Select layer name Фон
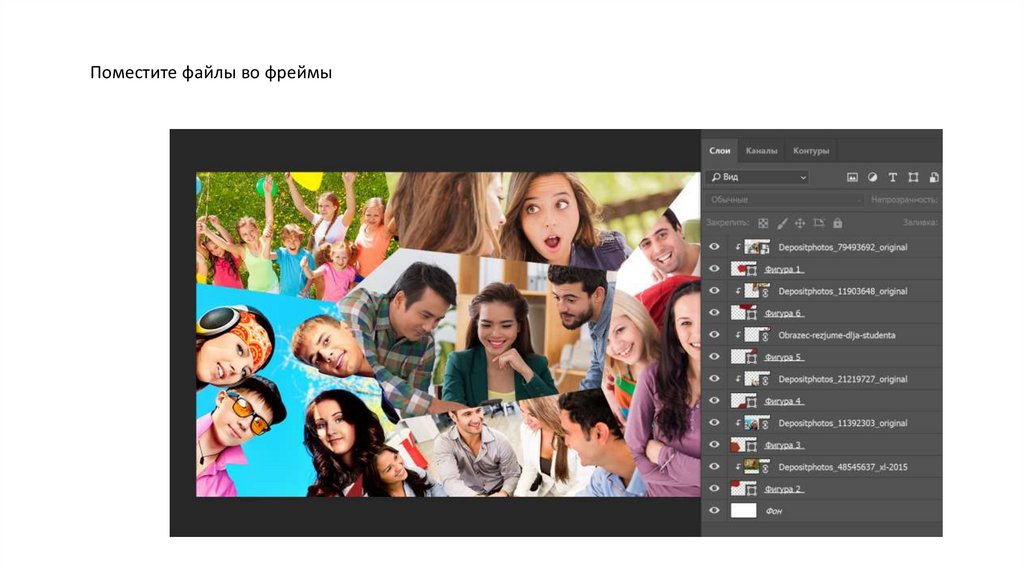Screen dimensions: 1024x574 coord(774,511)
